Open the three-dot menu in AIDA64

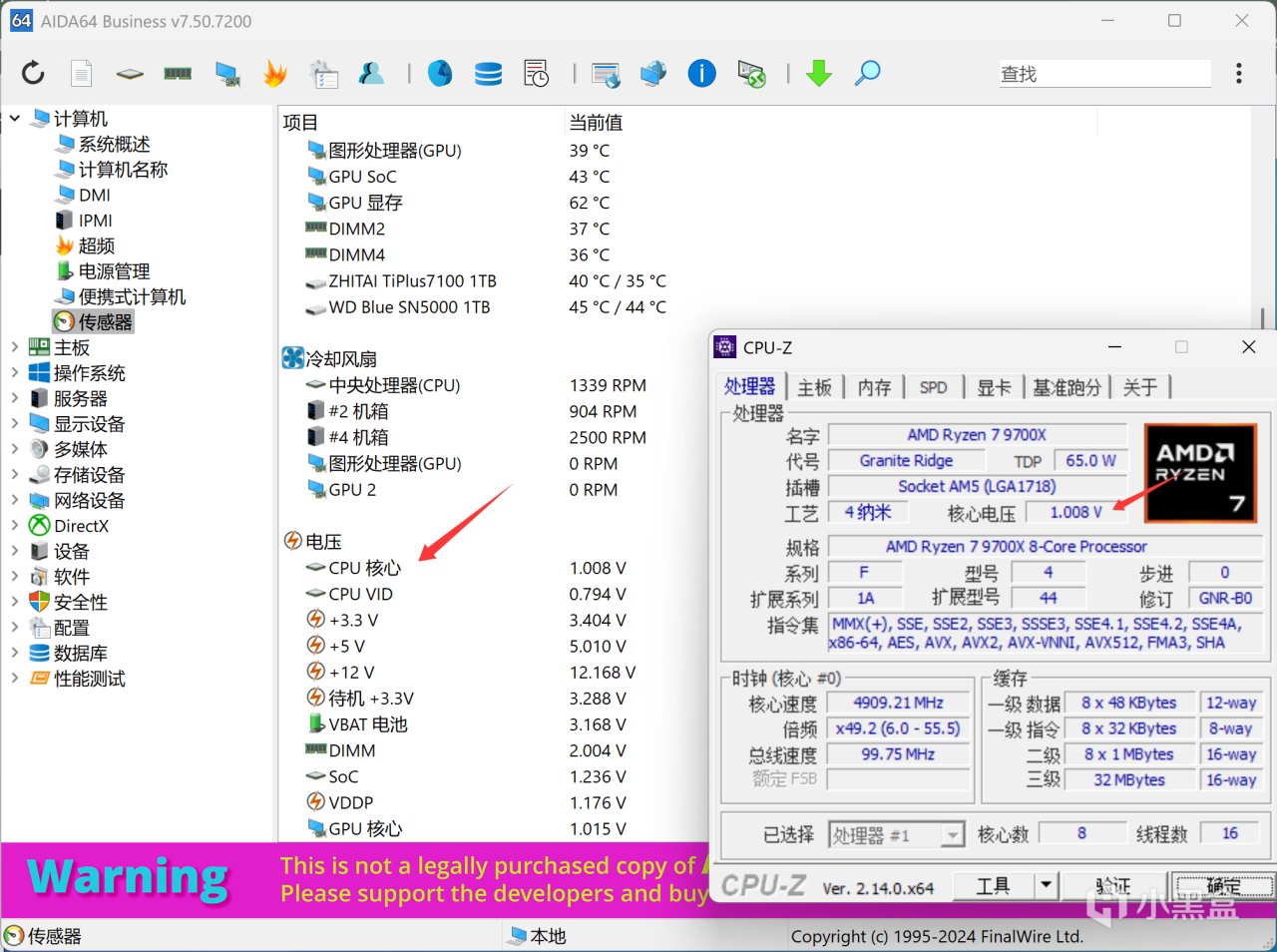[1239, 73]
